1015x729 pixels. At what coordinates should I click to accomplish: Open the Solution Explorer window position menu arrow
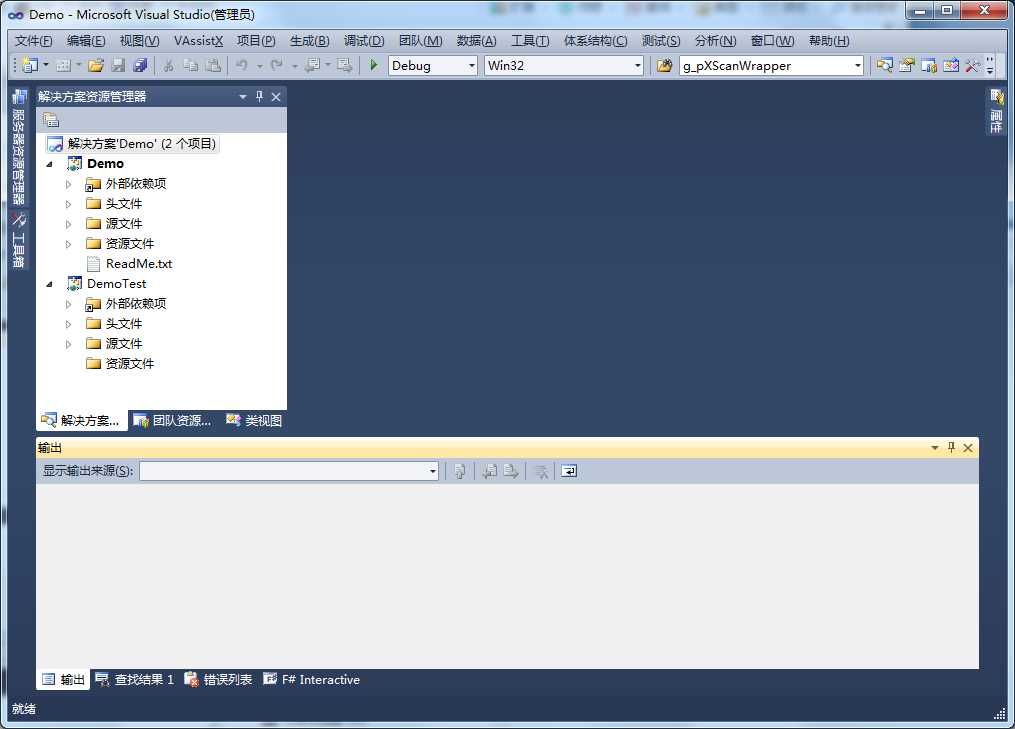(x=243, y=96)
